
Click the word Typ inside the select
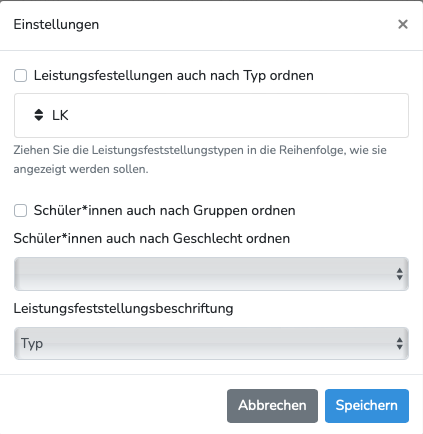pos(32,344)
